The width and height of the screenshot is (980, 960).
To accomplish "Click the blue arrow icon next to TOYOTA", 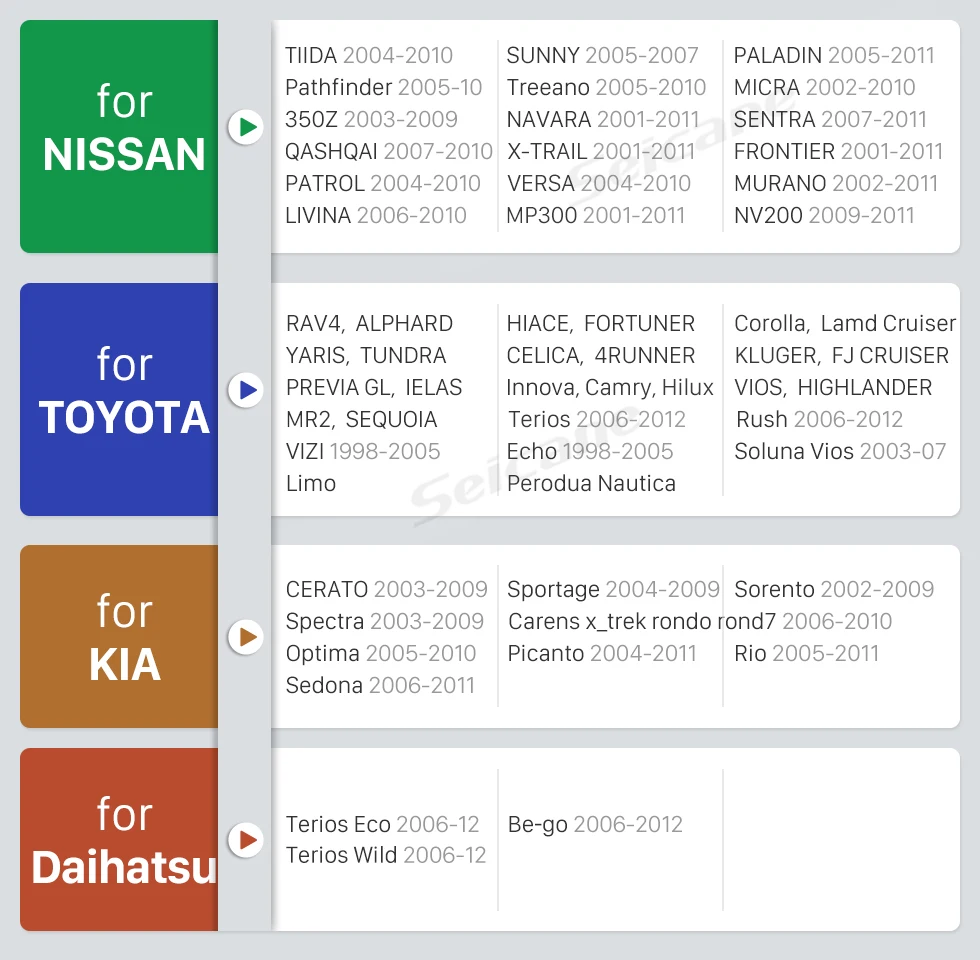I will [x=246, y=390].
